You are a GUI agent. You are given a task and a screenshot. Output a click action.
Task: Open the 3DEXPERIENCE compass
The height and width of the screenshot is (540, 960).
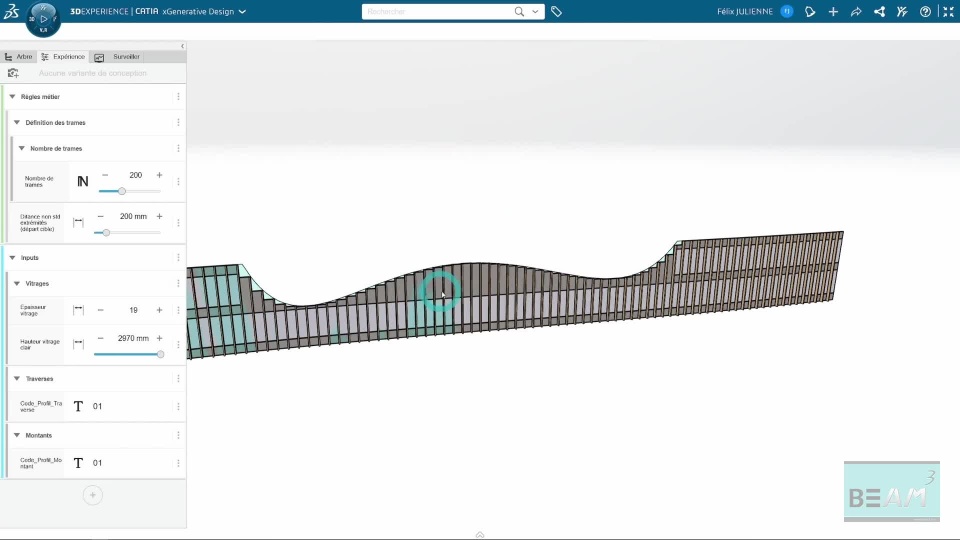click(x=43, y=19)
